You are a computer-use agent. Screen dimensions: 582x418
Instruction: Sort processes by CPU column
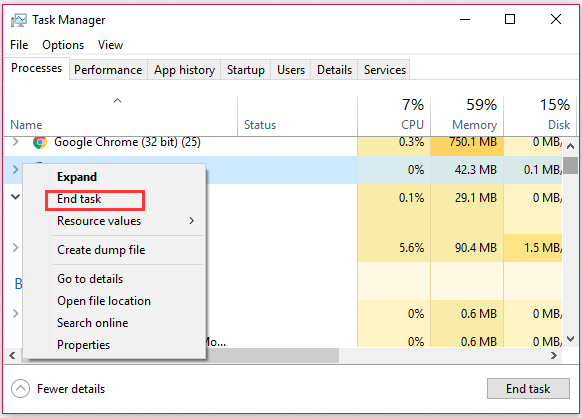point(394,115)
